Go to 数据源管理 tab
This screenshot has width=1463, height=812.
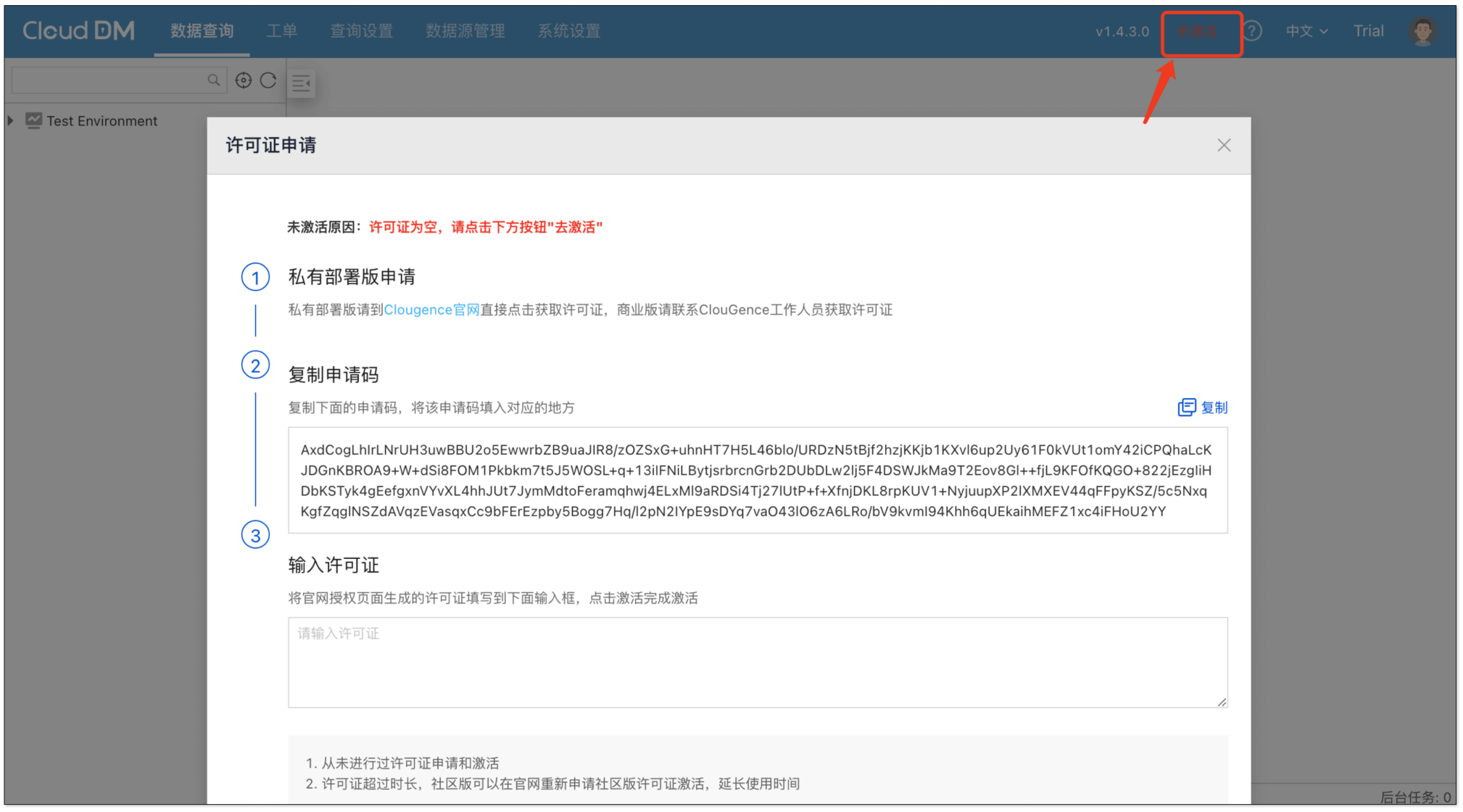click(x=465, y=31)
